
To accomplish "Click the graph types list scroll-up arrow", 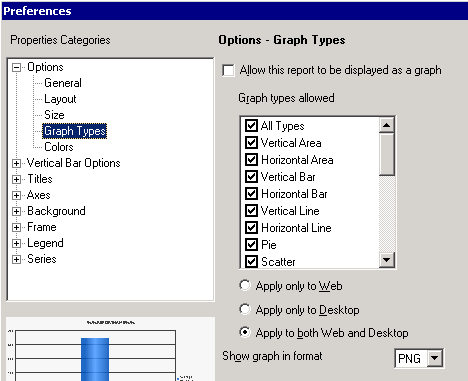I will coord(387,125).
